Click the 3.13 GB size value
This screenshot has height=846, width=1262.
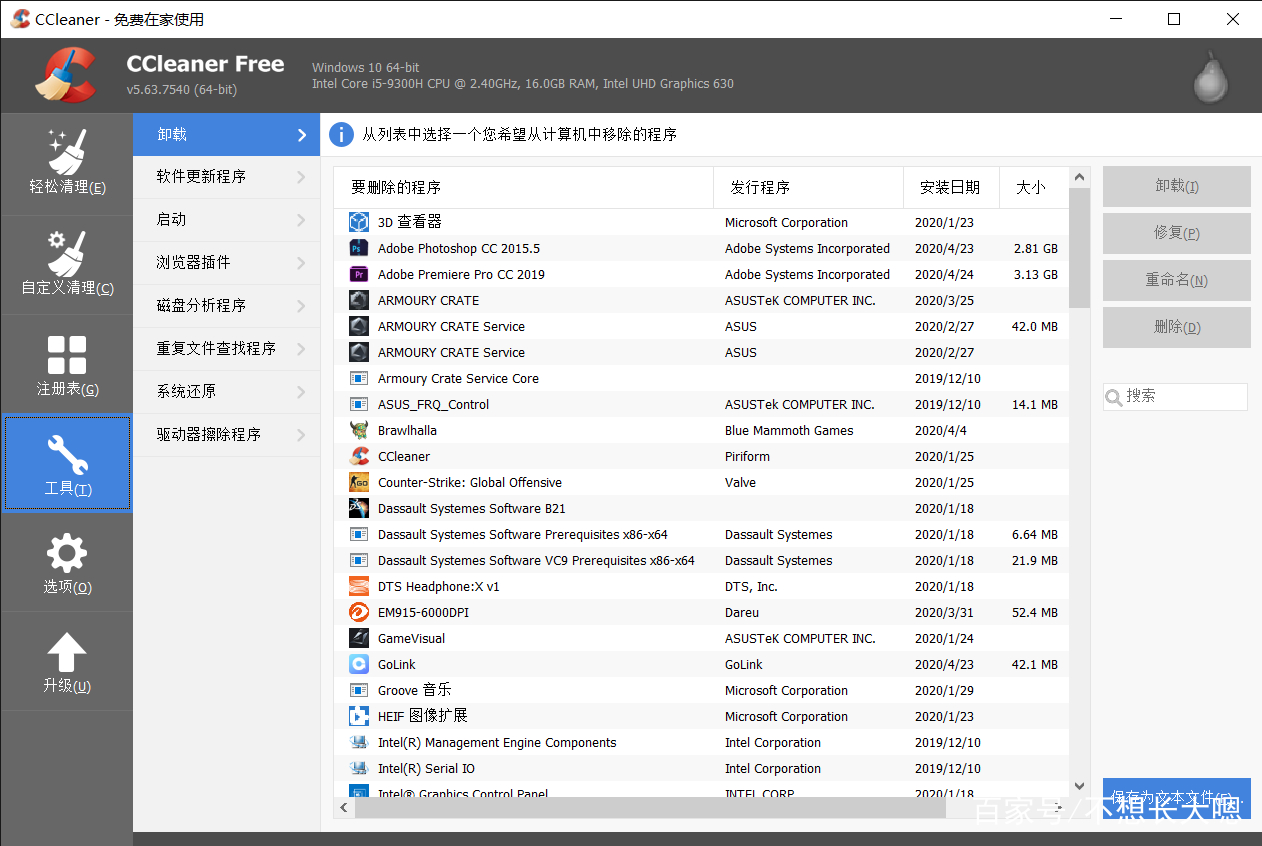pyautogui.click(x=1035, y=274)
